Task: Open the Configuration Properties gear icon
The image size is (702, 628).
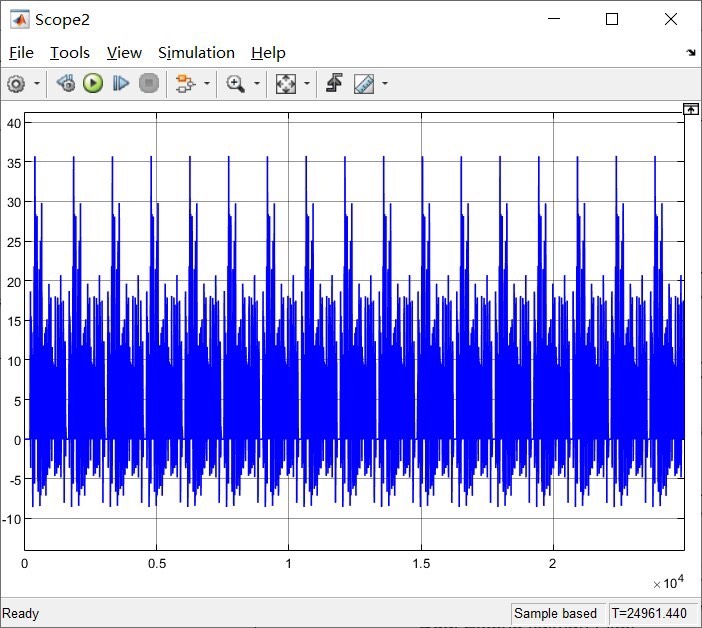Action: pos(17,84)
